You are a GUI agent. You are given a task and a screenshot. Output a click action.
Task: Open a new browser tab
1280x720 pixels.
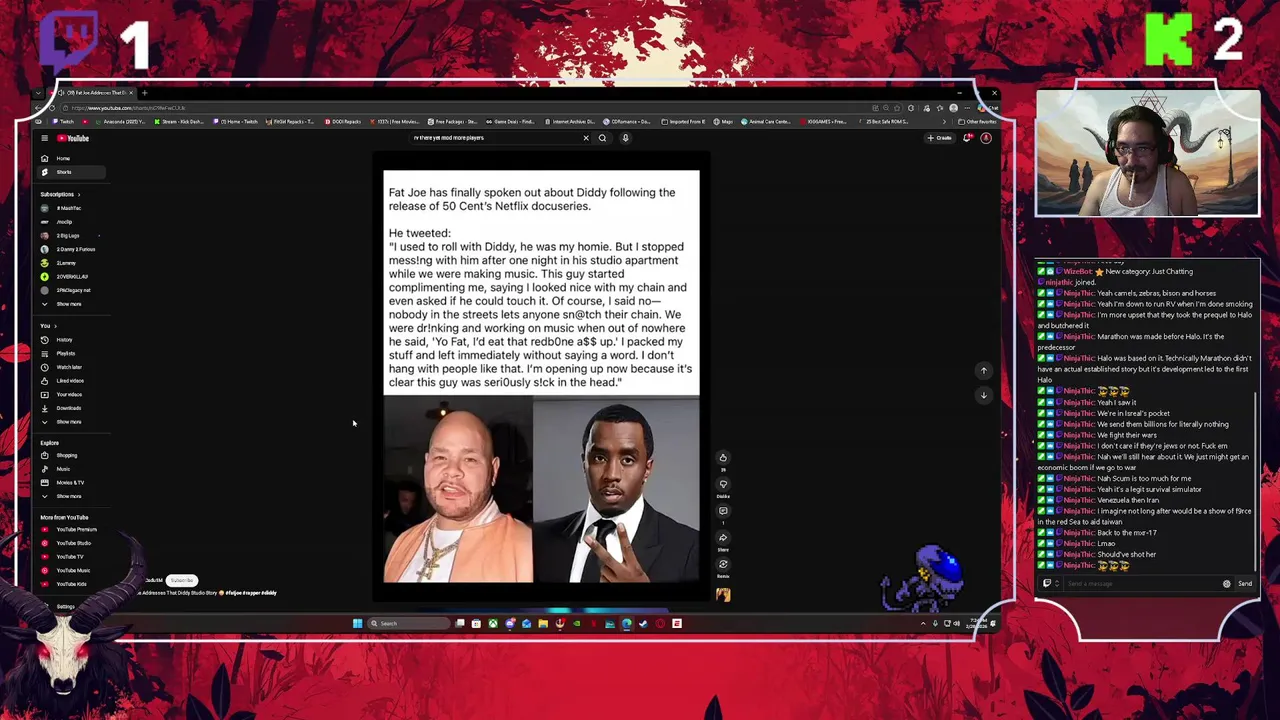(x=144, y=93)
